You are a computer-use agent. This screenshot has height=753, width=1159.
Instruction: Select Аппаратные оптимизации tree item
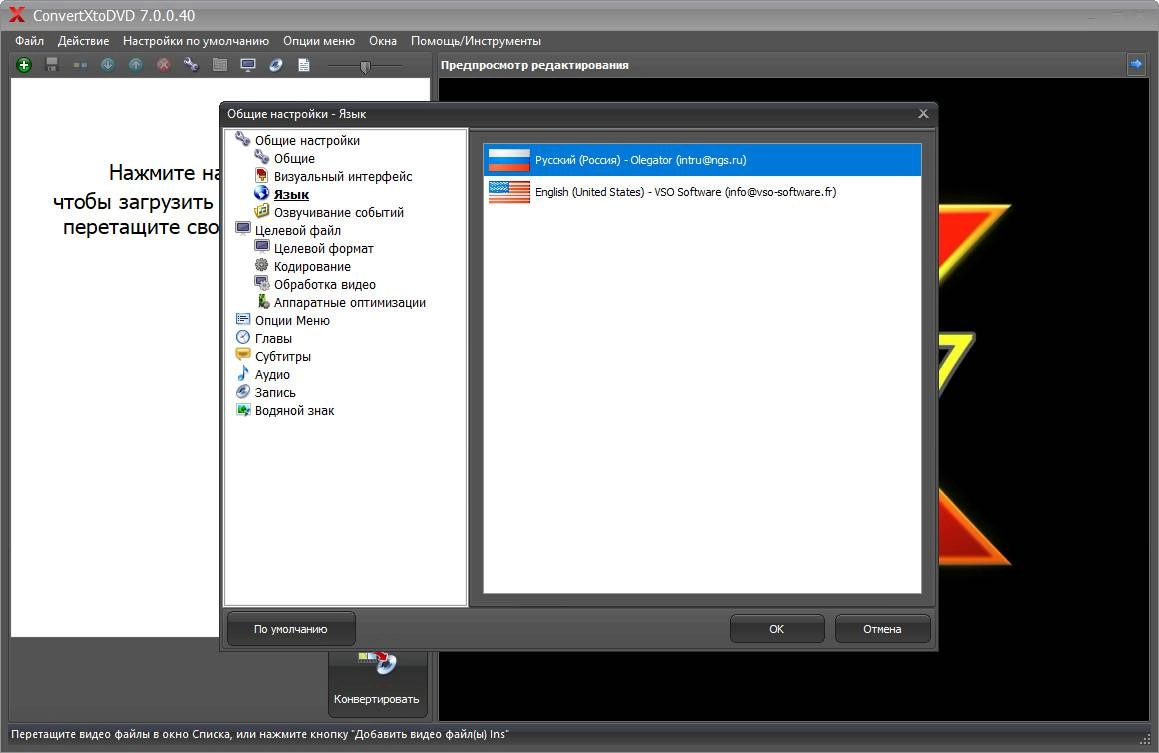tap(350, 302)
